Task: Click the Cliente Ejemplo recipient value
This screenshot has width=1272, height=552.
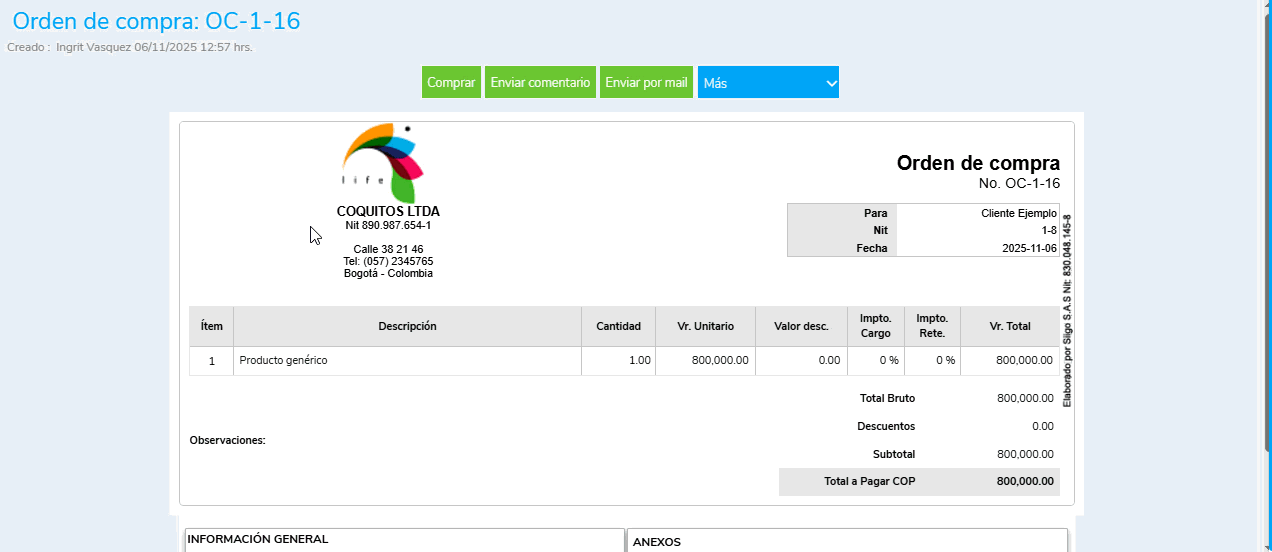Action: (x=1018, y=213)
